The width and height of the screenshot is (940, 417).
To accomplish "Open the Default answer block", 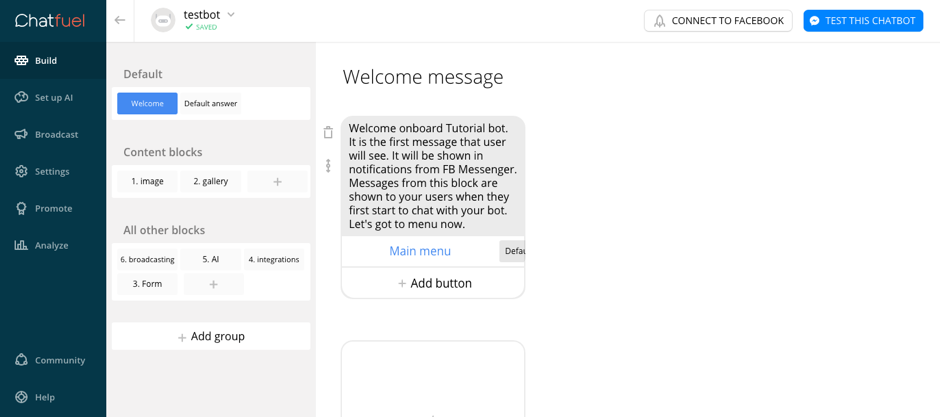I will coord(210,103).
